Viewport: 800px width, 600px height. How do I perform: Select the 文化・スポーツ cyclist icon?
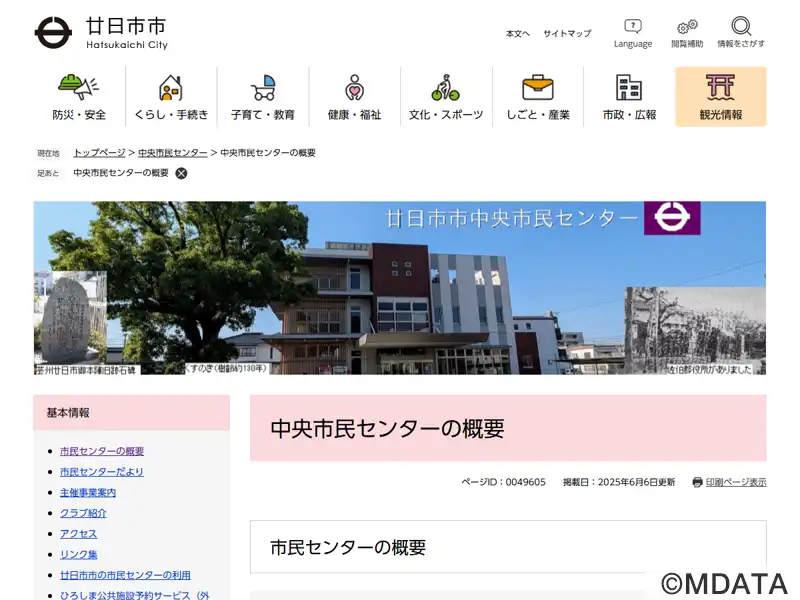445,87
